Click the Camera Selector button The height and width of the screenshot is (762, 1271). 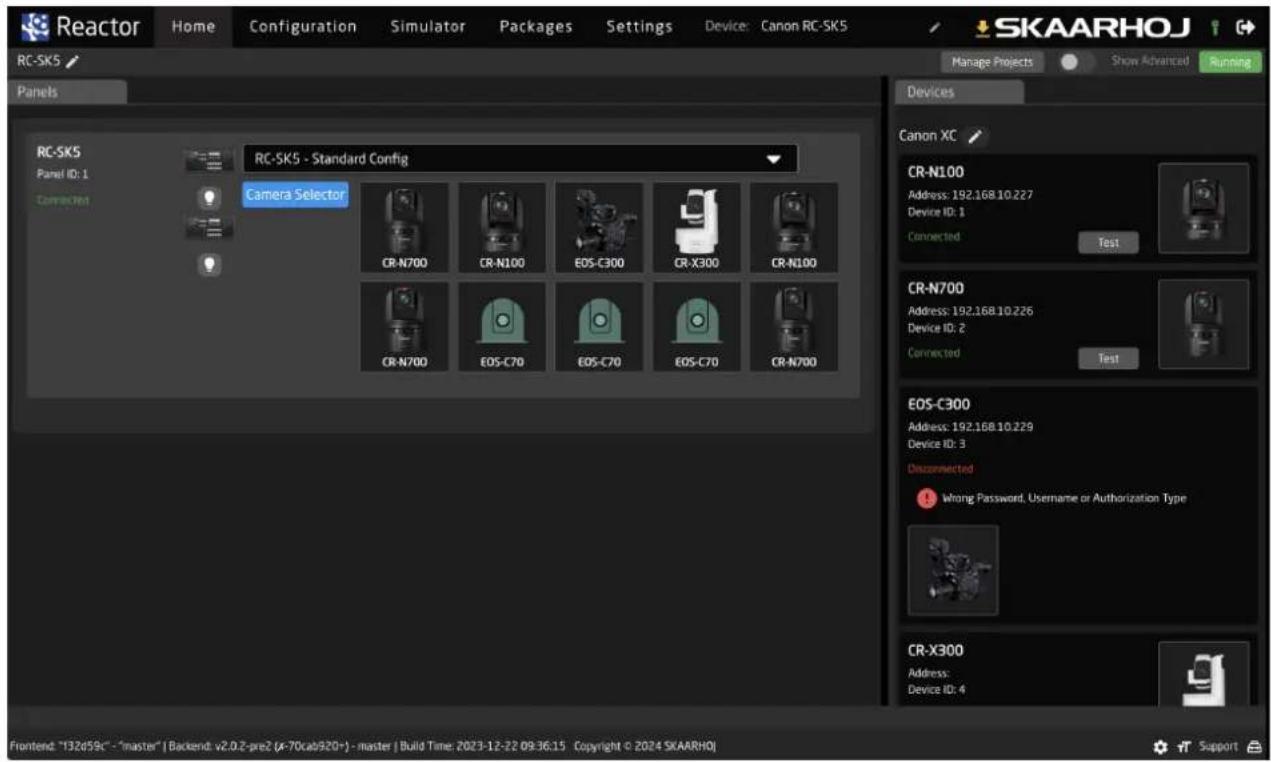tap(295, 195)
